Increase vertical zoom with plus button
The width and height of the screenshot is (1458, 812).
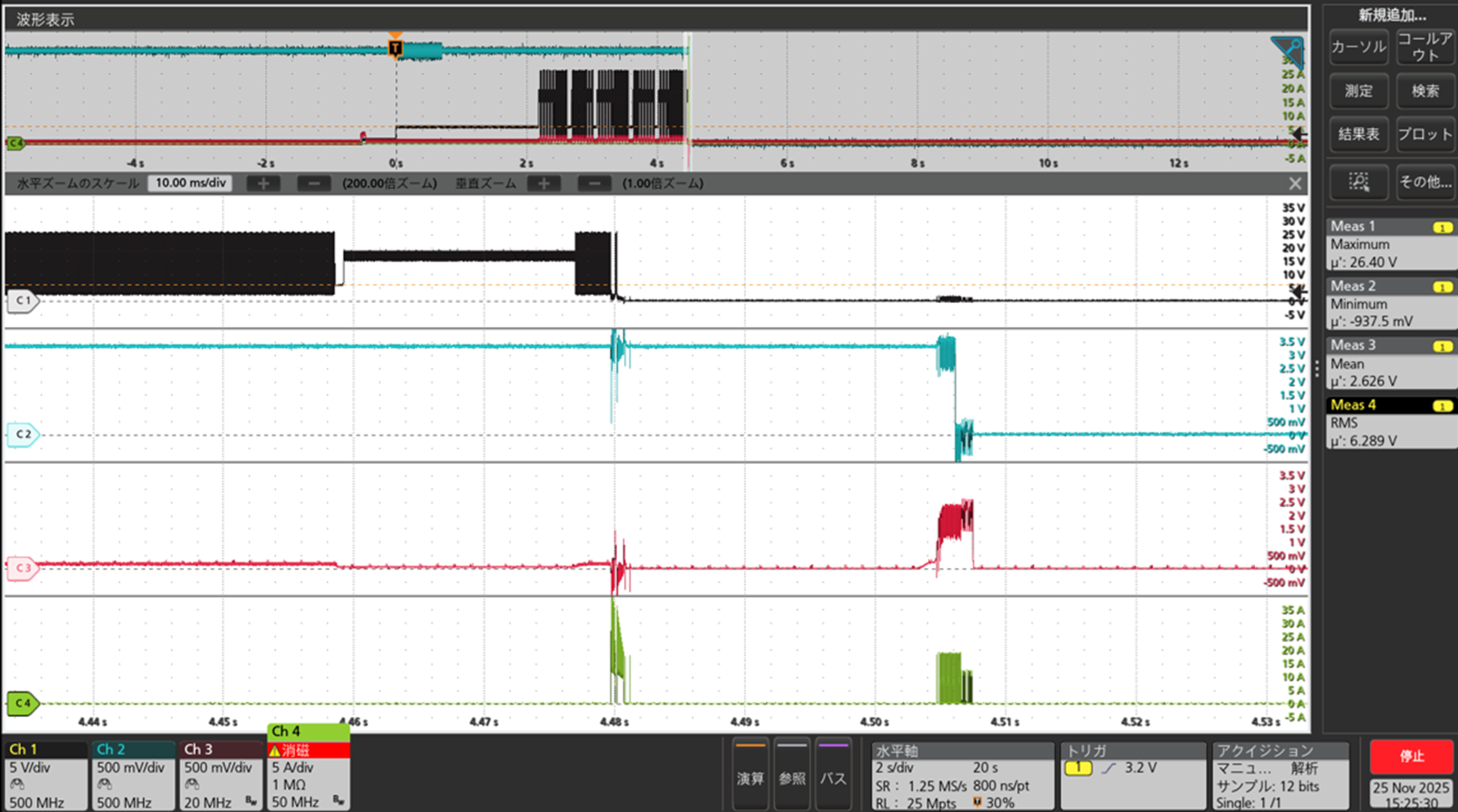click(544, 184)
